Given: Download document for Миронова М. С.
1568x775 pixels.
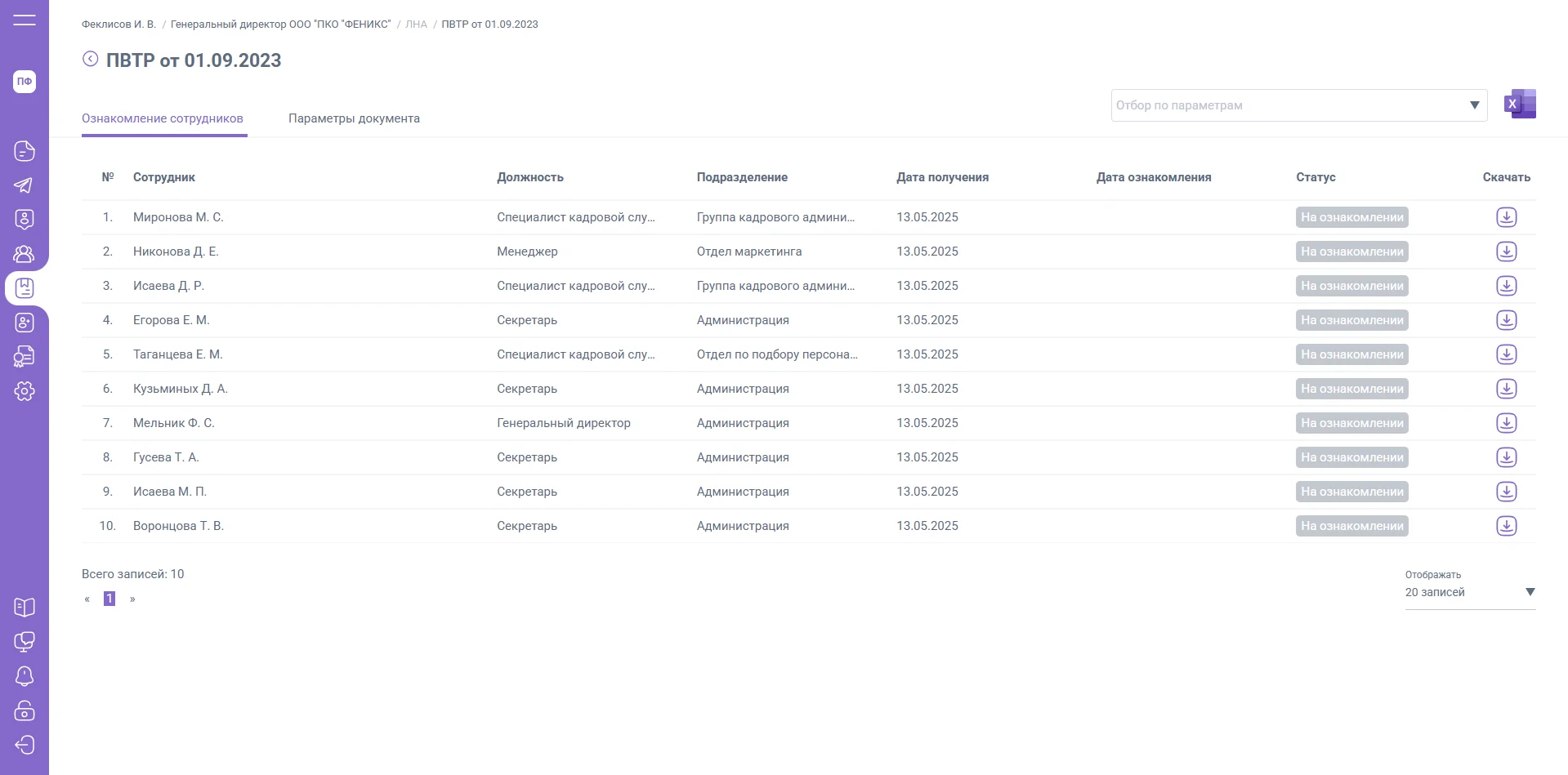Looking at the screenshot, I should (1506, 217).
